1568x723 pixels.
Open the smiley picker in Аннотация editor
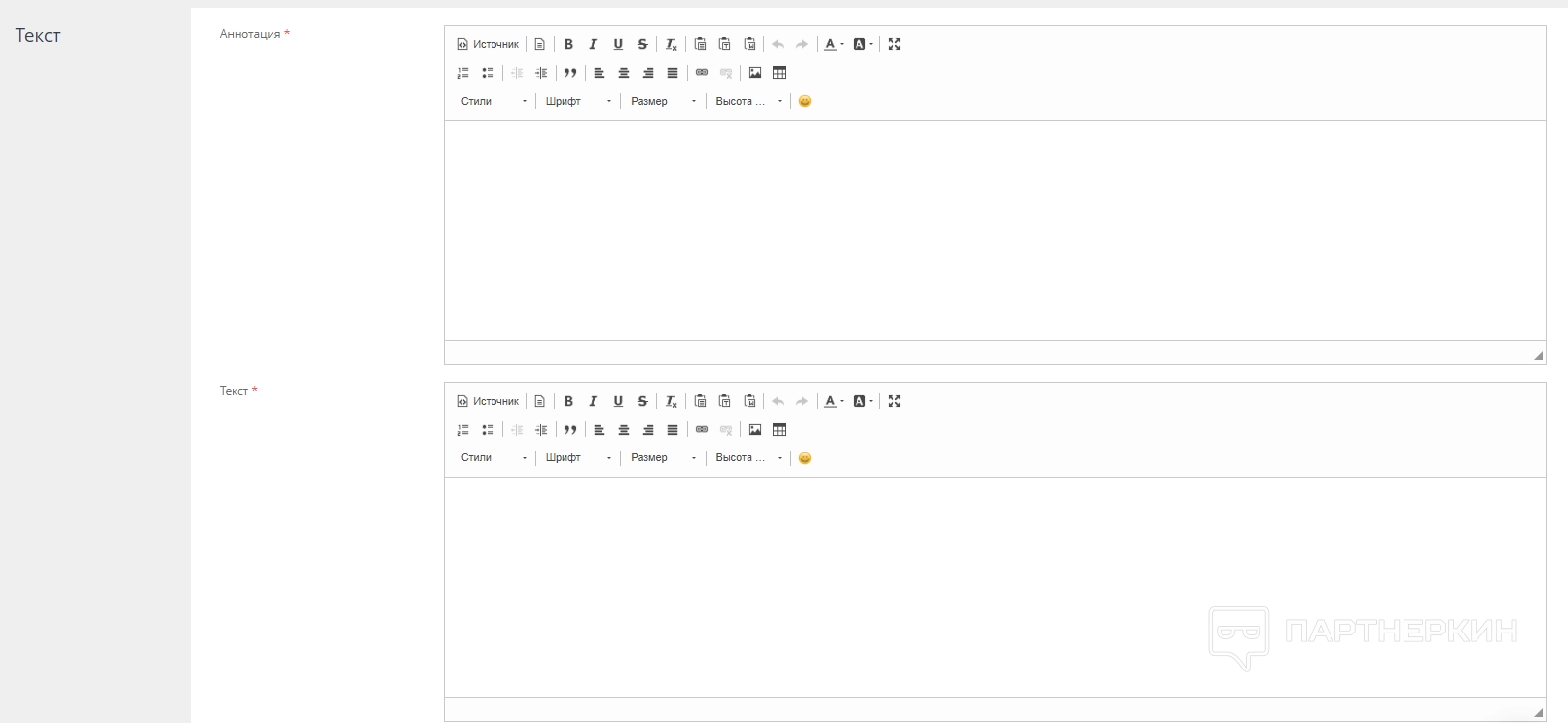805,101
